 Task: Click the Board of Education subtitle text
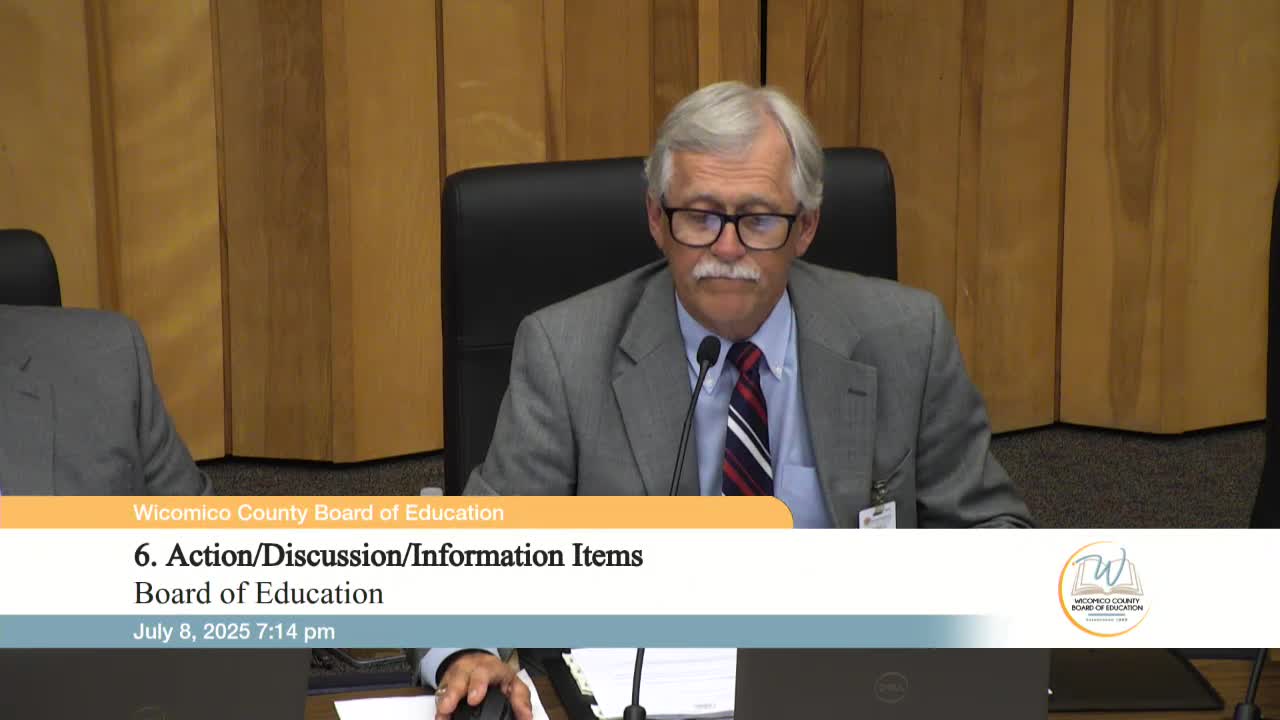tap(257, 593)
